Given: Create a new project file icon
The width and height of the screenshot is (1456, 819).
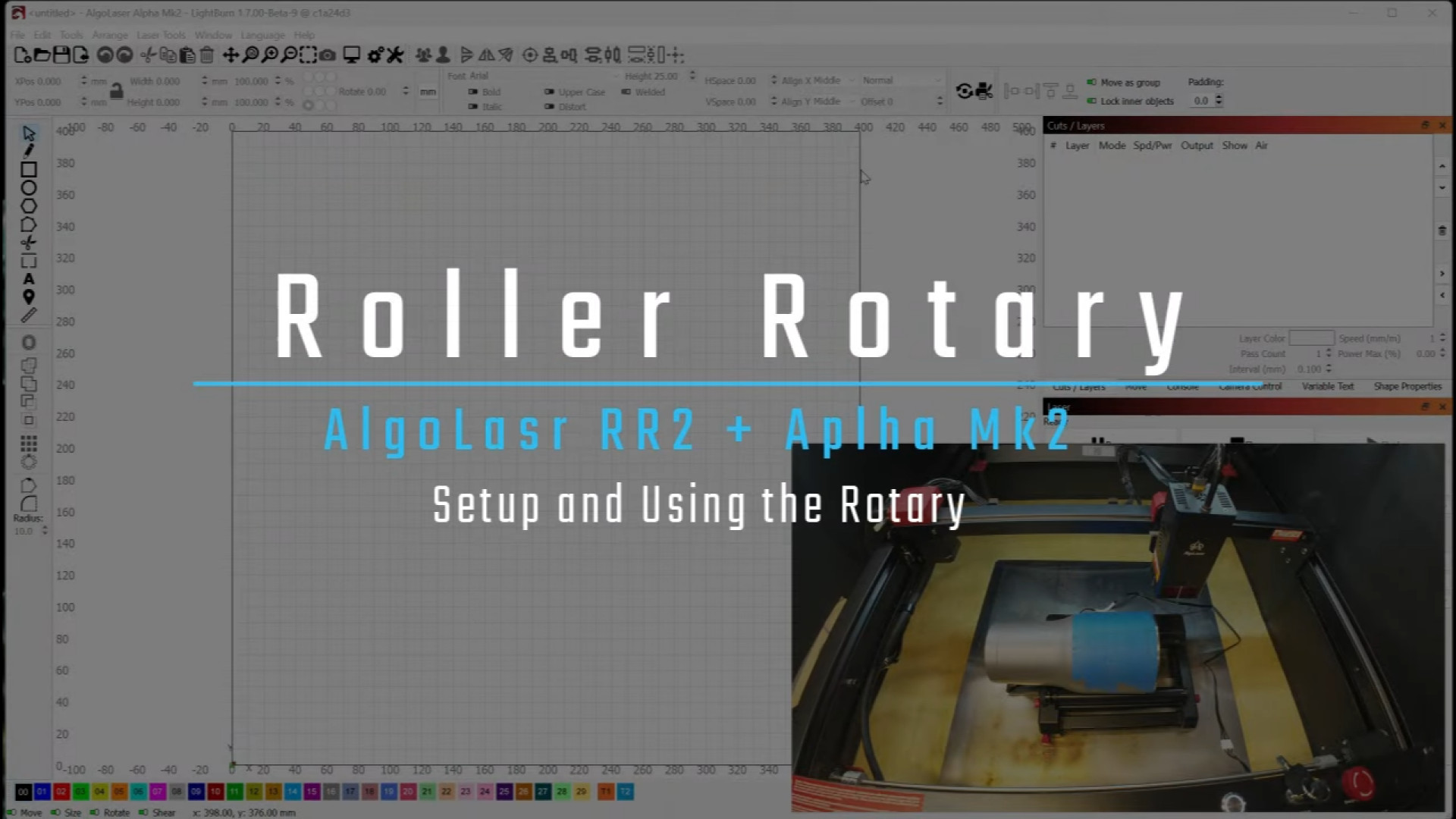Looking at the screenshot, I should tap(22, 55).
